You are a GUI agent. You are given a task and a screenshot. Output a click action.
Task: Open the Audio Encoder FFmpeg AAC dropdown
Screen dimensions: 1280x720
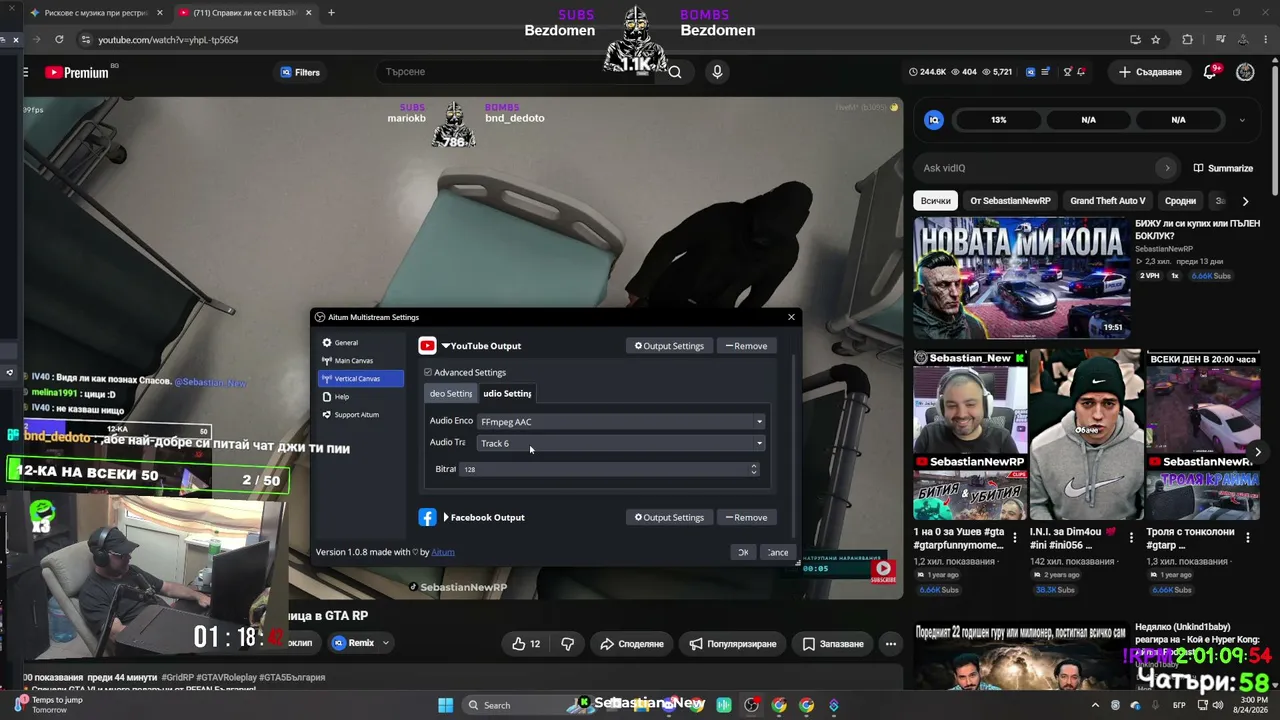click(x=620, y=422)
